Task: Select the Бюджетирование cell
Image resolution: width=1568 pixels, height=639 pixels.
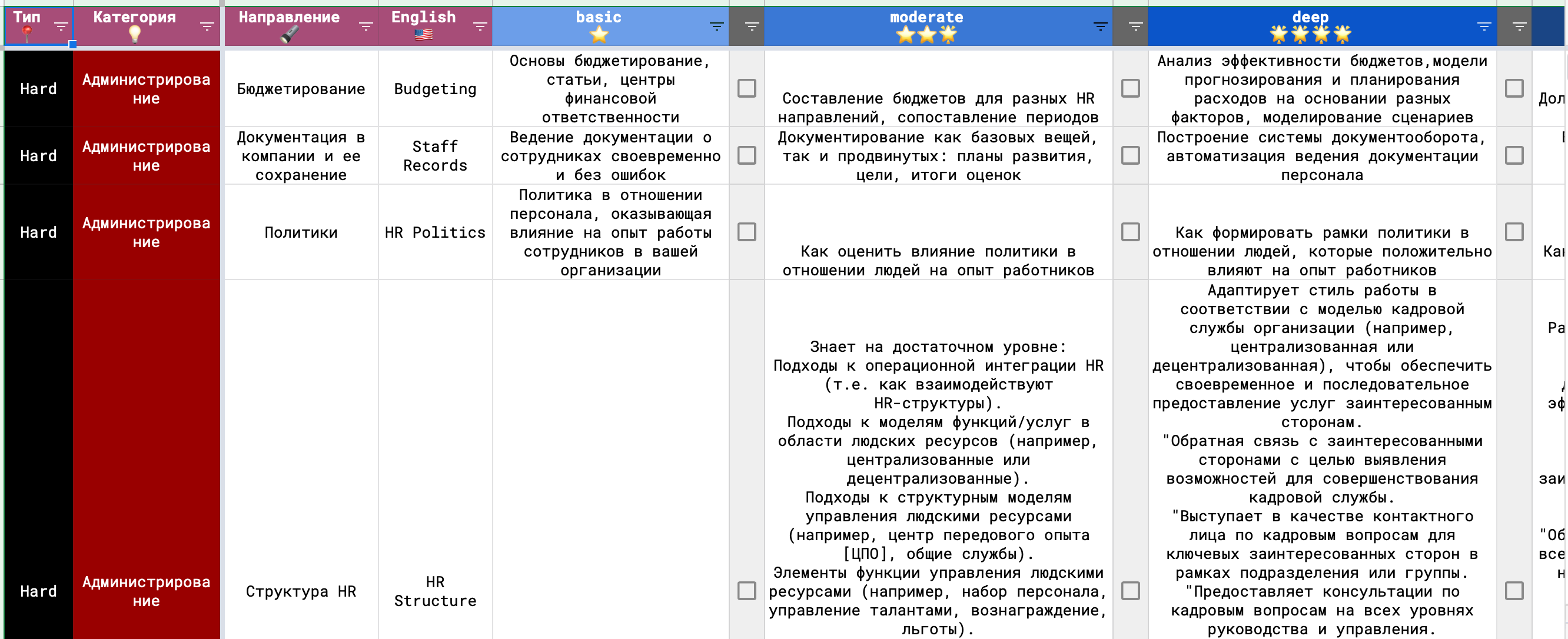Action: point(301,88)
